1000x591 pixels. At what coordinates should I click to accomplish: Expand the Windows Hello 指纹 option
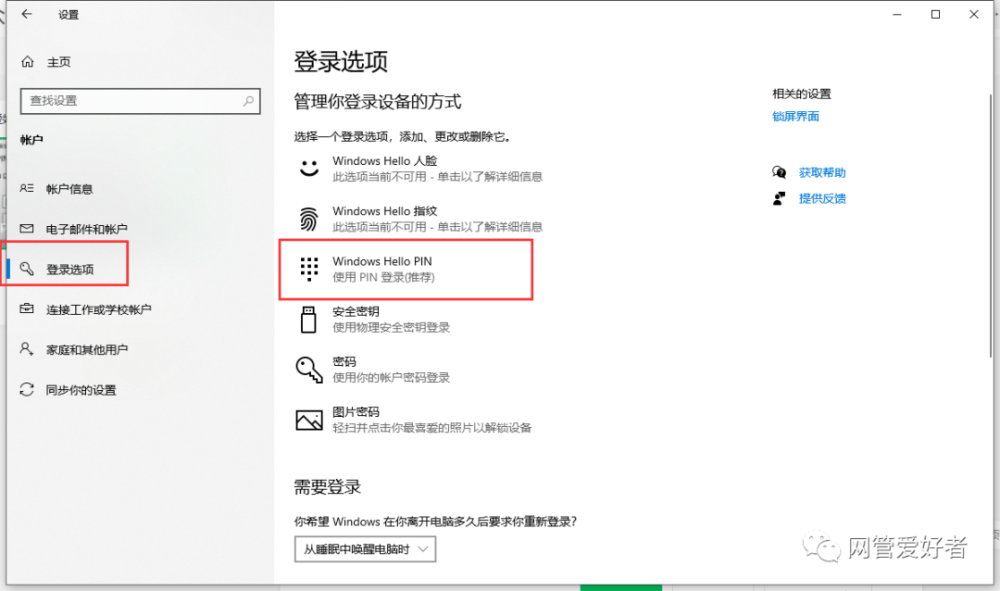(x=418, y=219)
